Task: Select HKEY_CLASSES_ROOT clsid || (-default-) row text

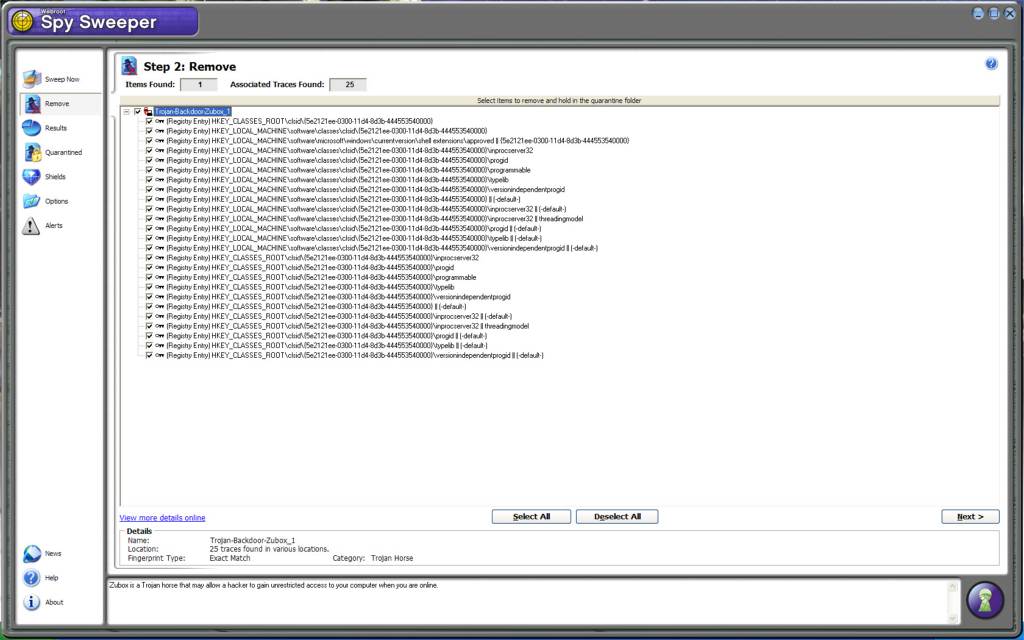Action: coord(316,307)
